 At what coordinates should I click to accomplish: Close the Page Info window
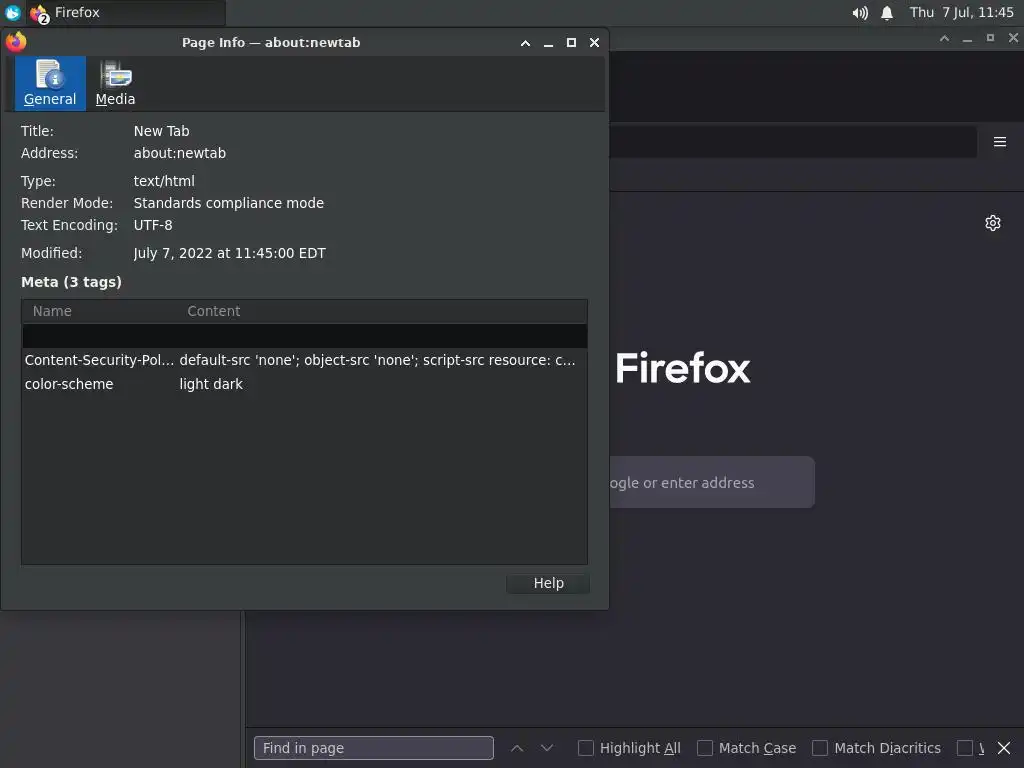(594, 42)
